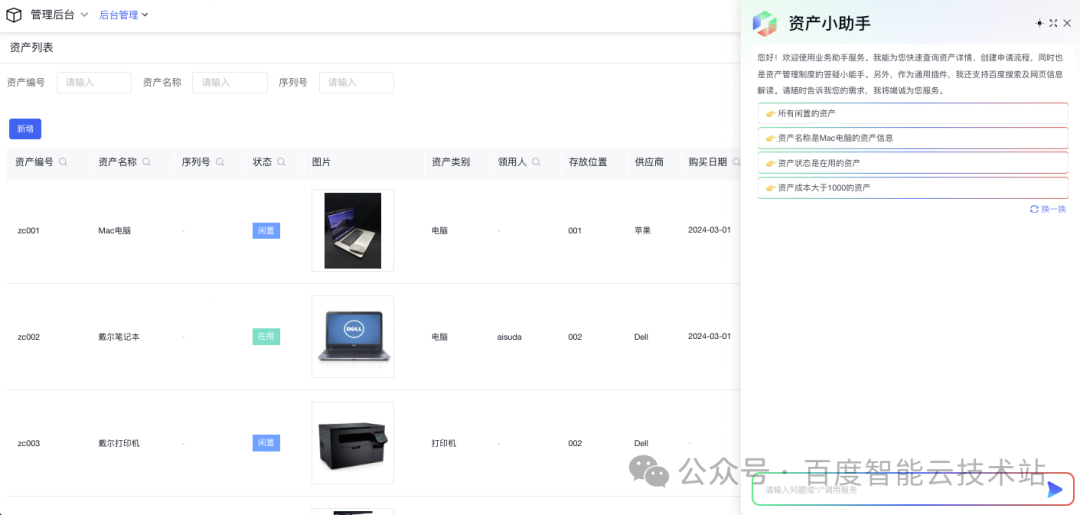The height and width of the screenshot is (515, 1080).
Task: Open the 后台管理 menu dropdown
Action: click(124, 14)
